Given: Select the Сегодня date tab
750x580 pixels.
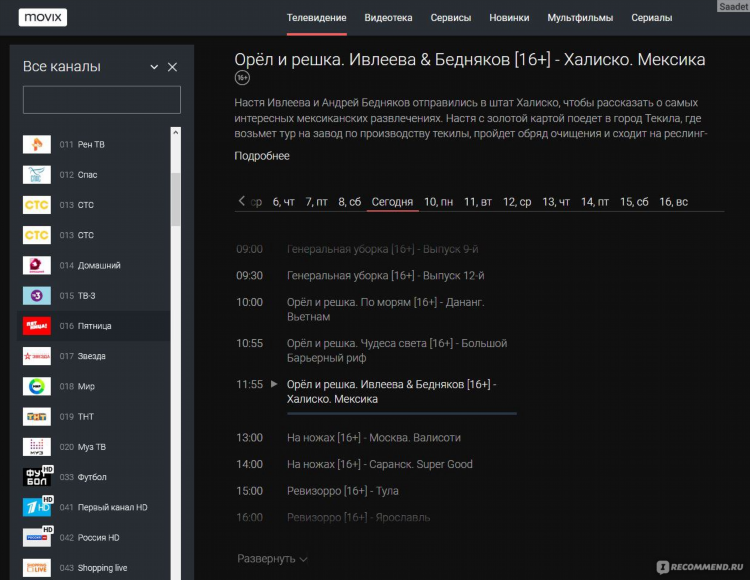Looking at the screenshot, I should pos(392,202).
